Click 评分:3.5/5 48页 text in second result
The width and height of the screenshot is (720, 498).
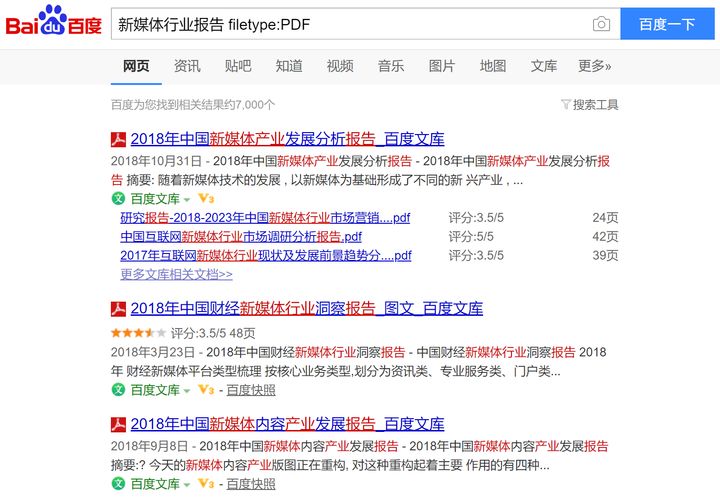[213, 333]
